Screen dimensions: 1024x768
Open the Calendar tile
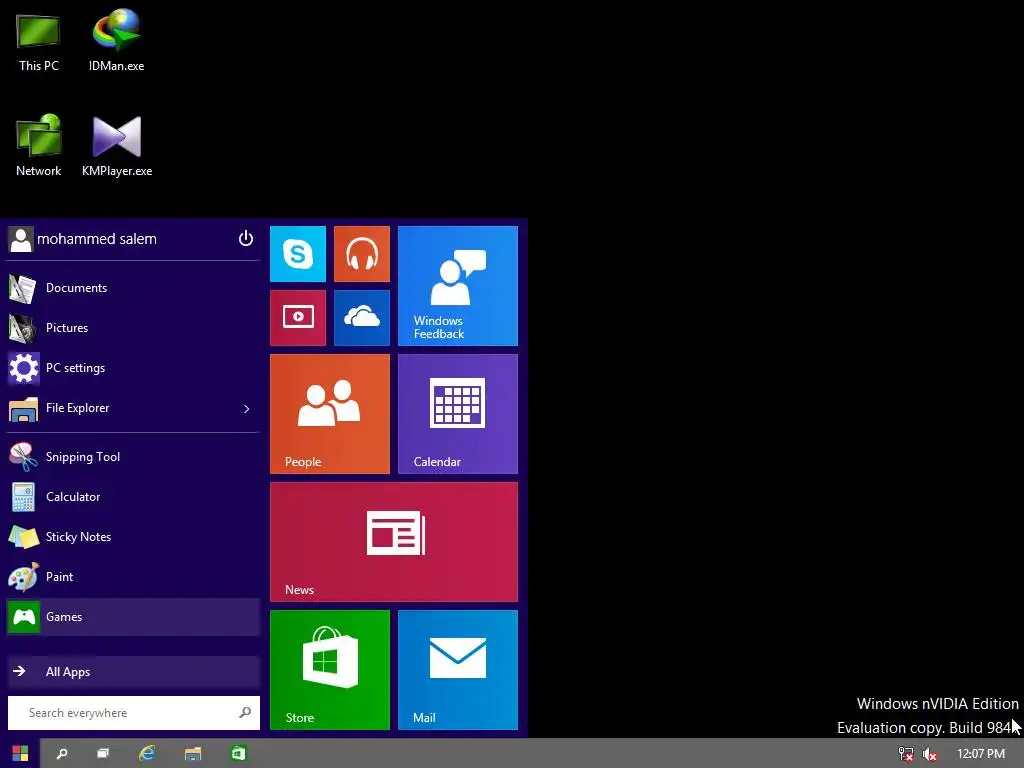[458, 414]
